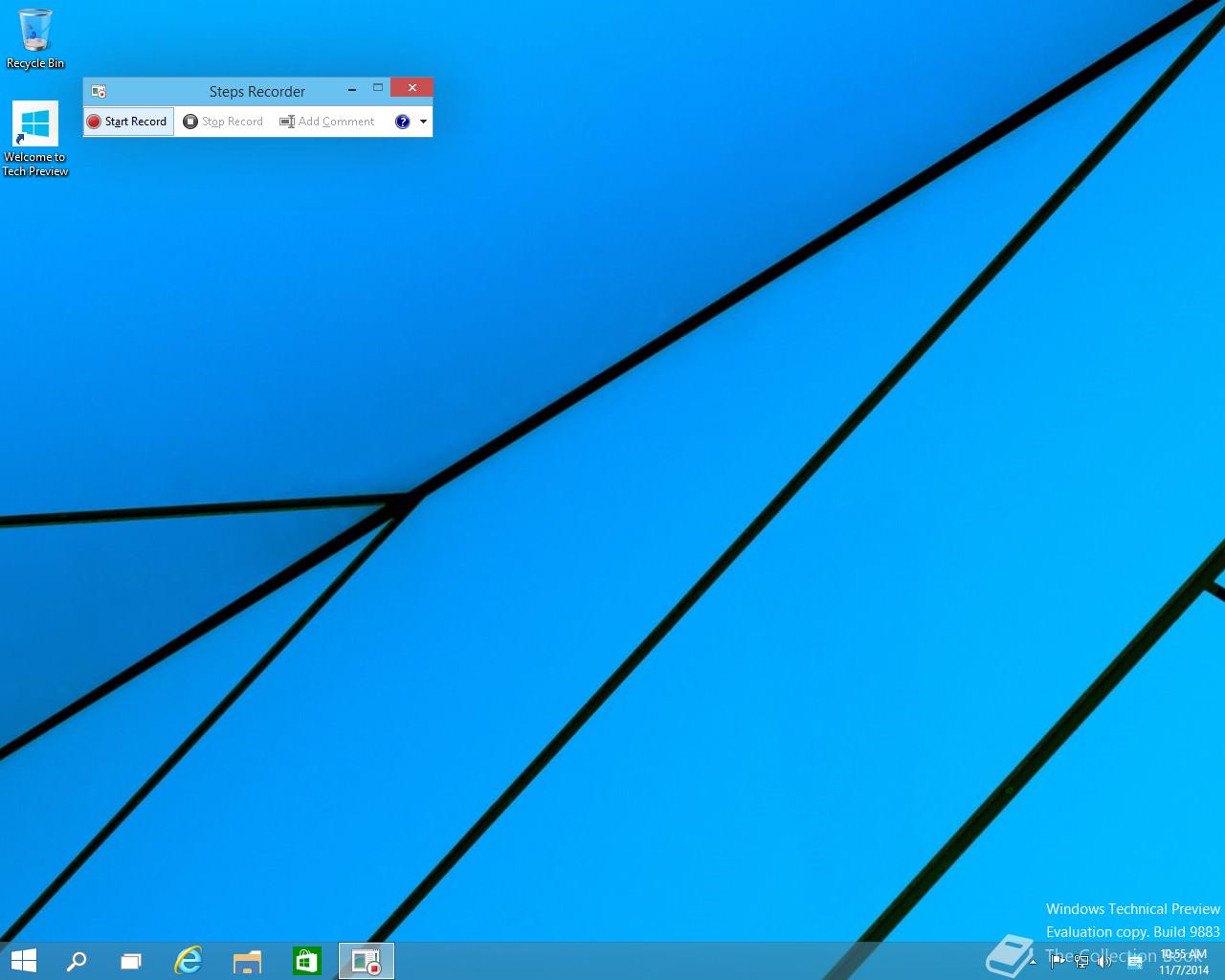
Task: Click the Steps Recorder title bar icon
Action: pyautogui.click(x=99, y=91)
